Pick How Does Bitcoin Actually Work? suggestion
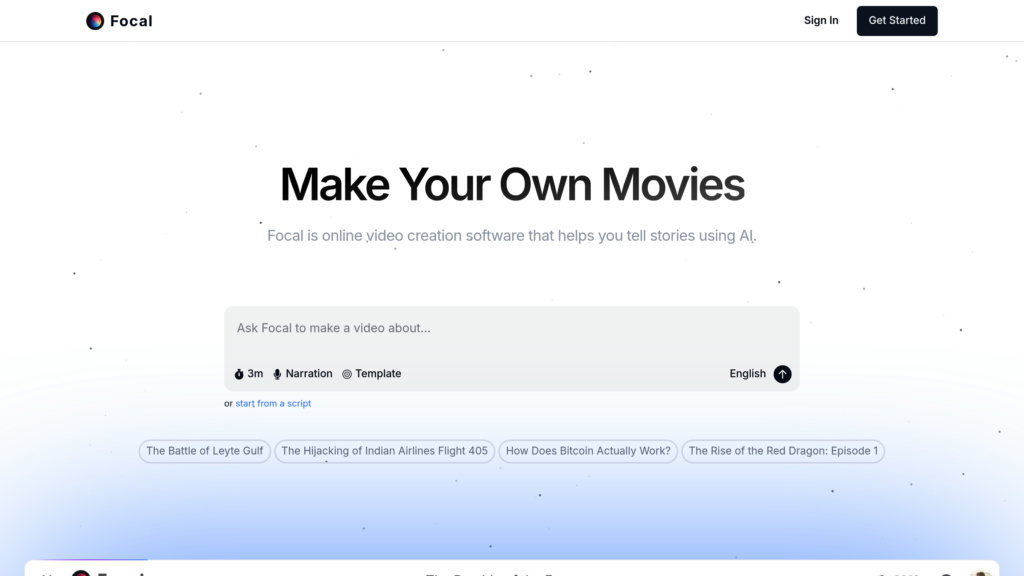1024x576 pixels. click(x=588, y=451)
